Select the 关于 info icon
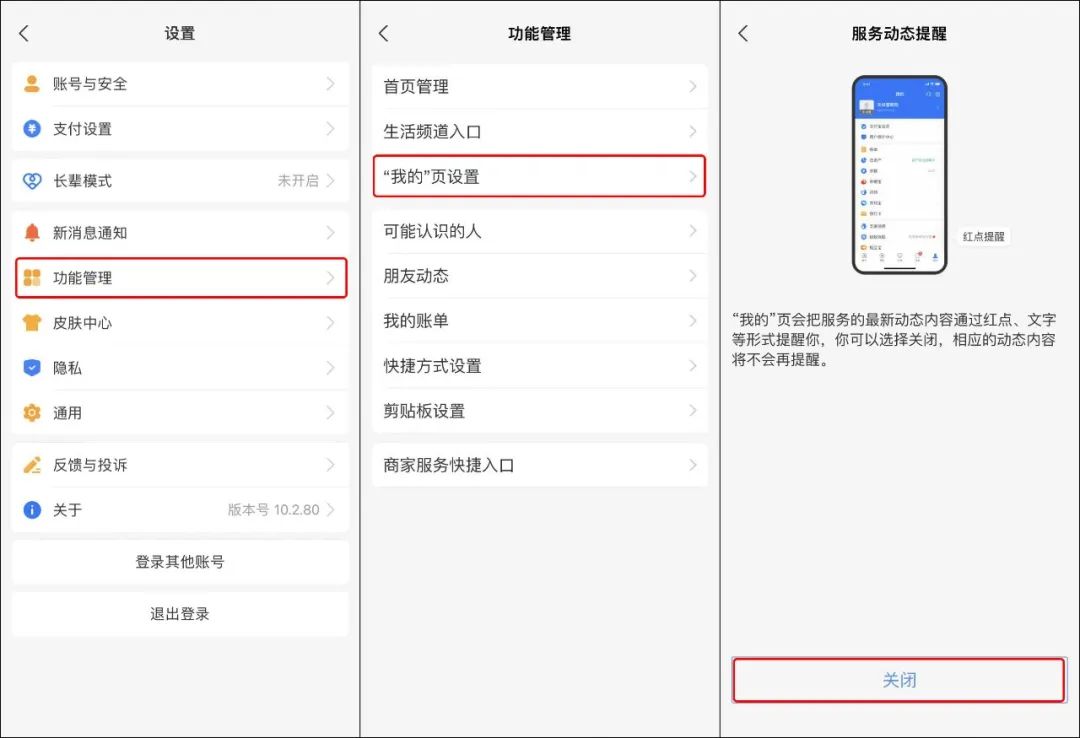Viewport: 1080px width, 738px height. pyautogui.click(x=30, y=510)
